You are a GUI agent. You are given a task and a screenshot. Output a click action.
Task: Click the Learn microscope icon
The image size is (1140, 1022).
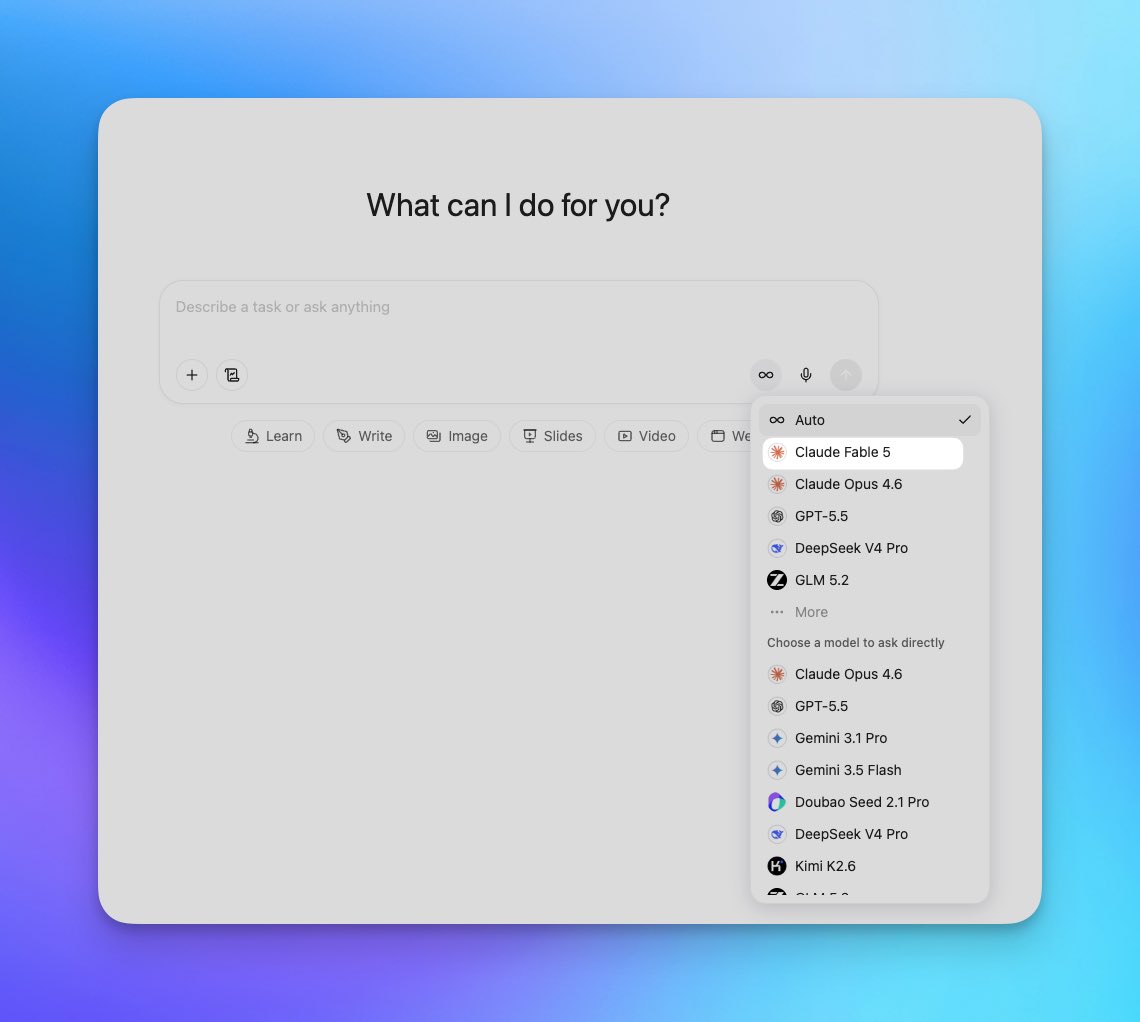pos(252,436)
